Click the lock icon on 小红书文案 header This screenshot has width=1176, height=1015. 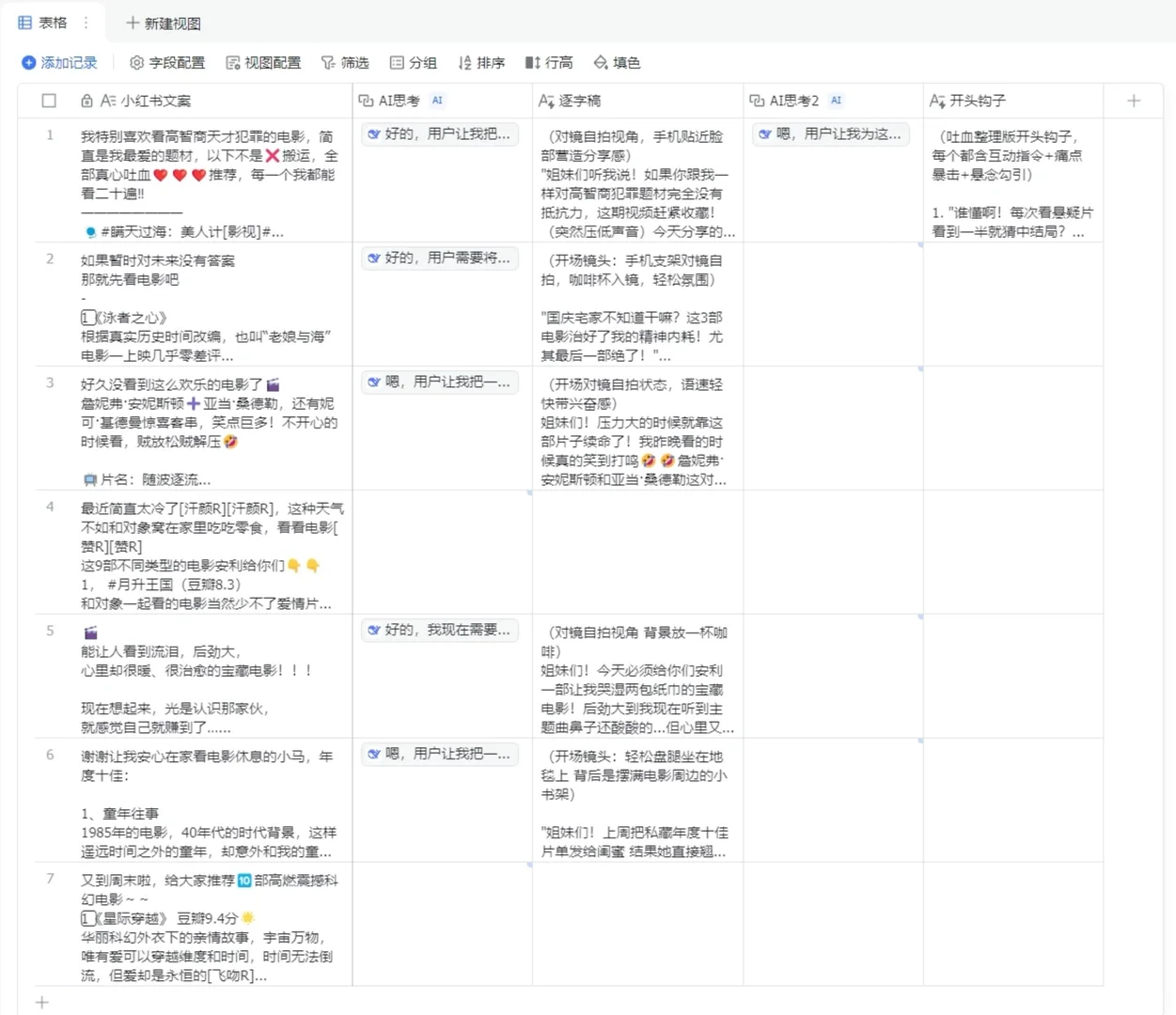pos(85,101)
